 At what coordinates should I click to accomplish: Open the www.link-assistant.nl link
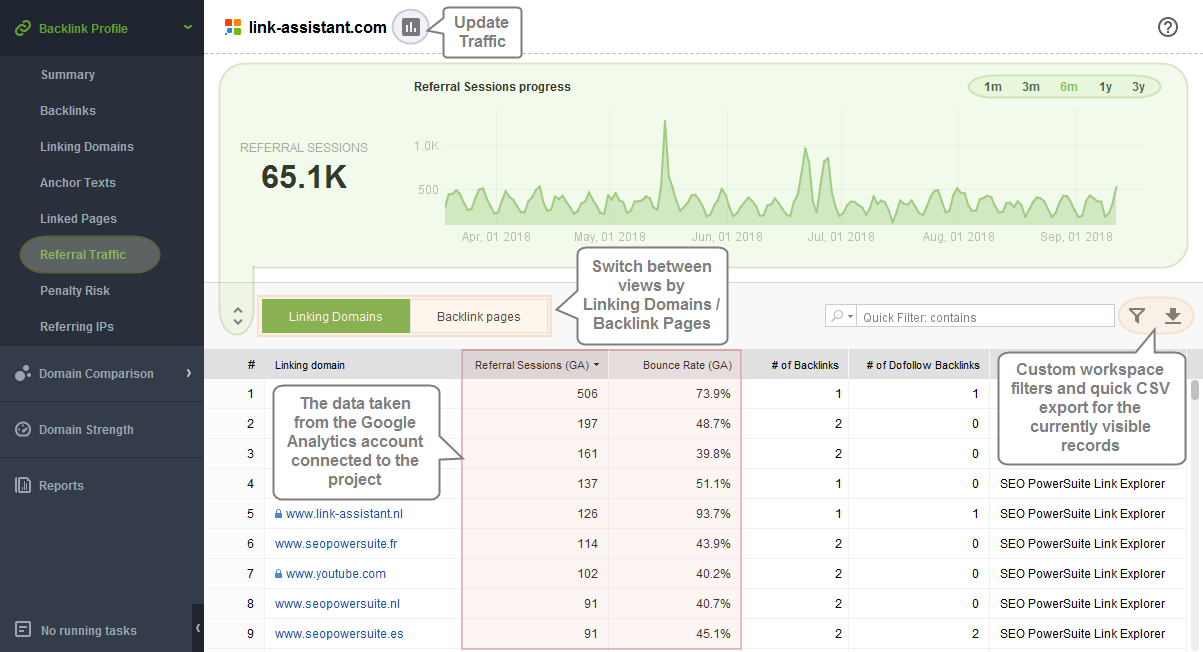(344, 514)
